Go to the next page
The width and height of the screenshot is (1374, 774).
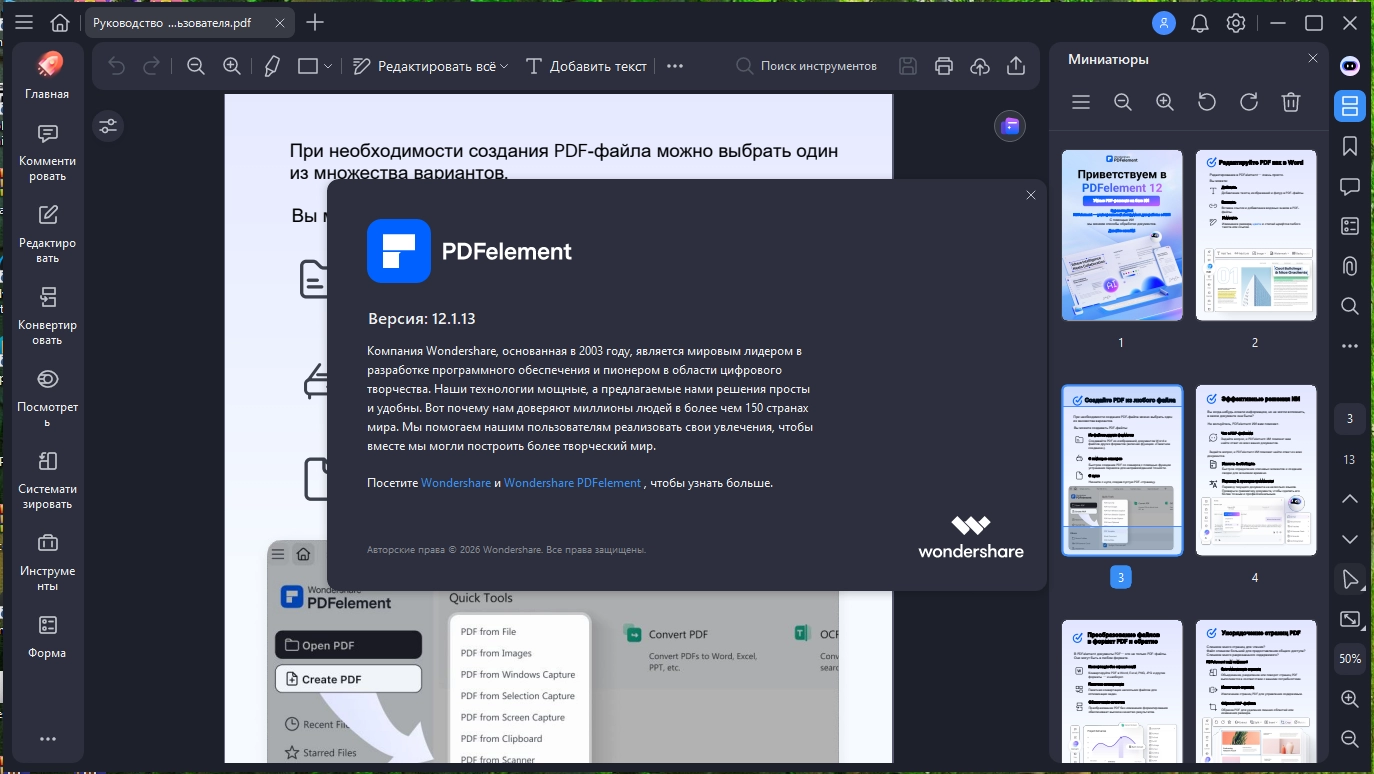point(1350,539)
